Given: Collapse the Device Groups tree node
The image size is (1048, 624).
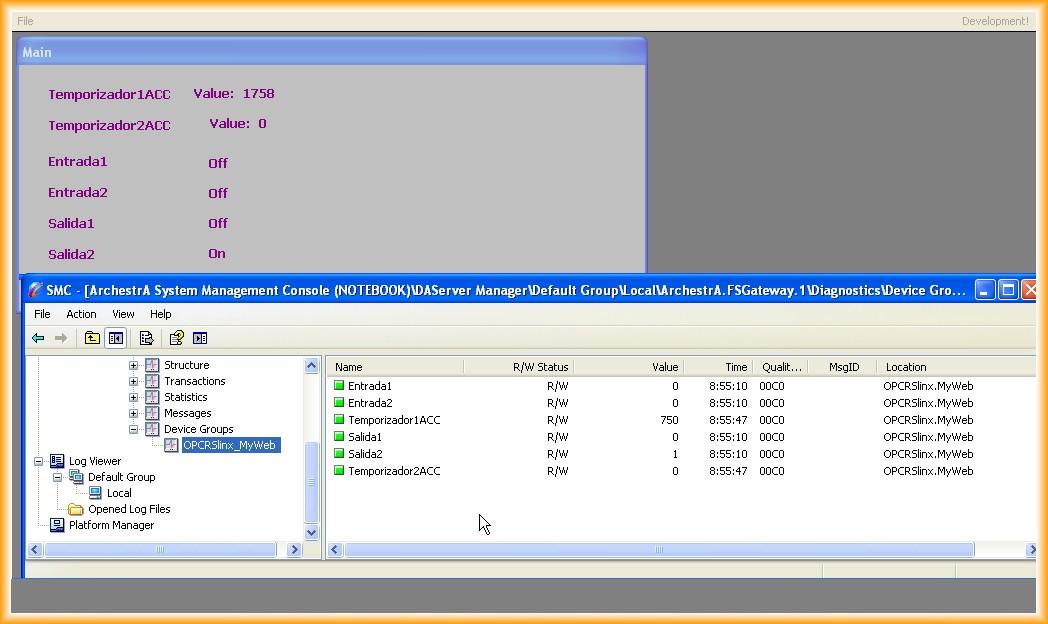Looking at the screenshot, I should coord(134,429).
